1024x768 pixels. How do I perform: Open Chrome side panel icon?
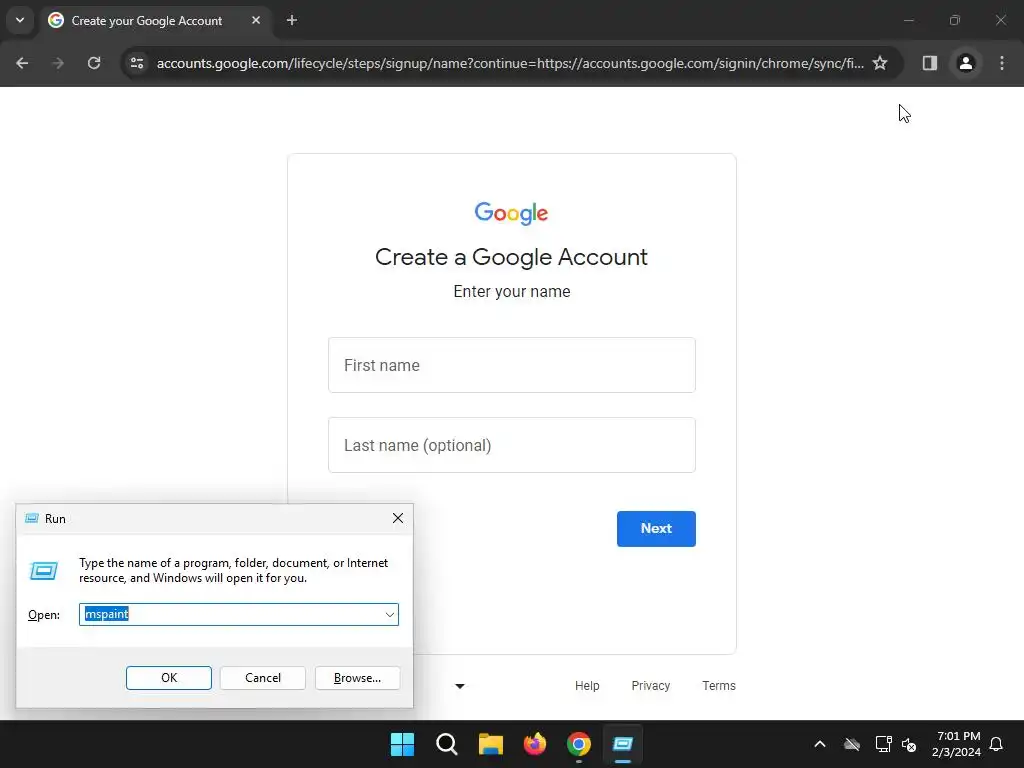929,63
